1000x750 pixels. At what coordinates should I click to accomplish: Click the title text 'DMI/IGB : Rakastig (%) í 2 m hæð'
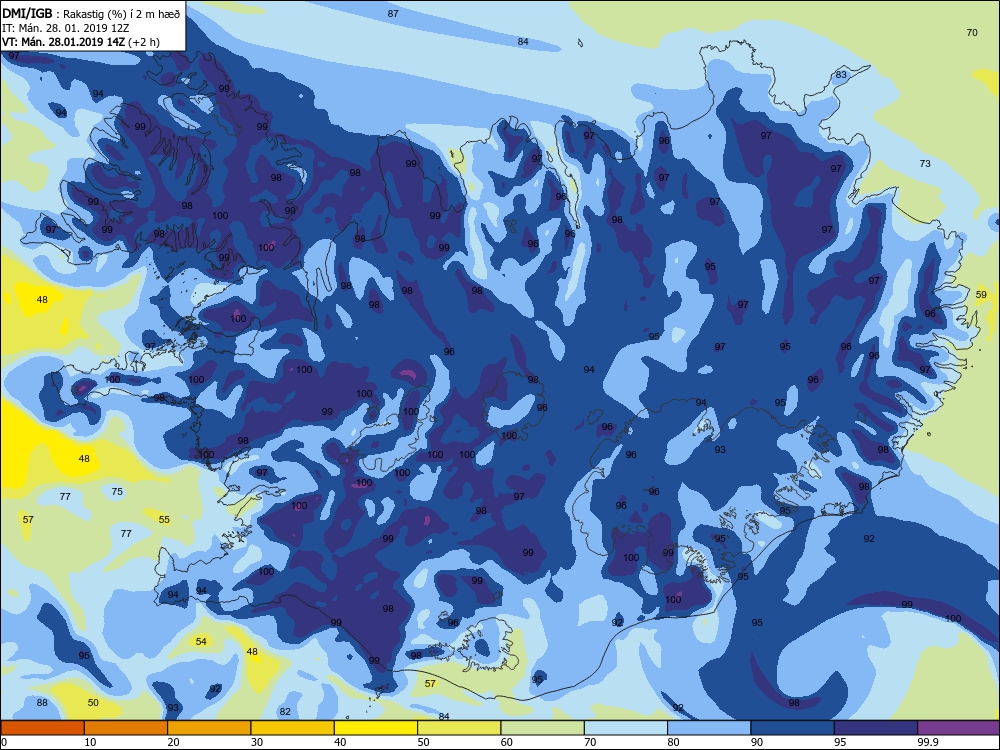coord(92,14)
